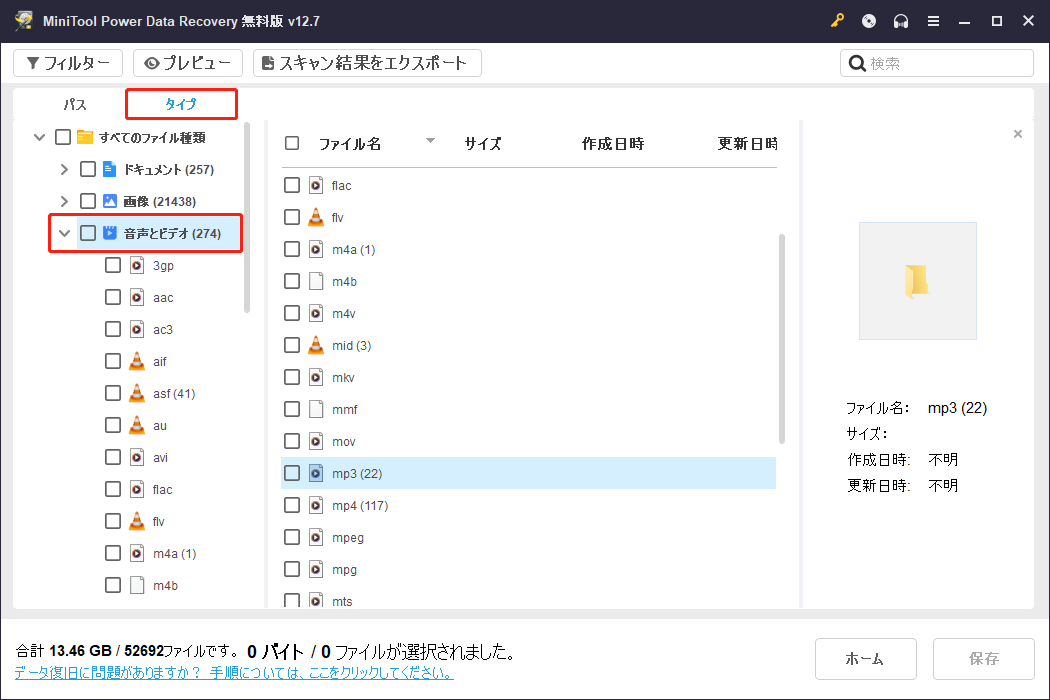Click the ホーム button

865,658
